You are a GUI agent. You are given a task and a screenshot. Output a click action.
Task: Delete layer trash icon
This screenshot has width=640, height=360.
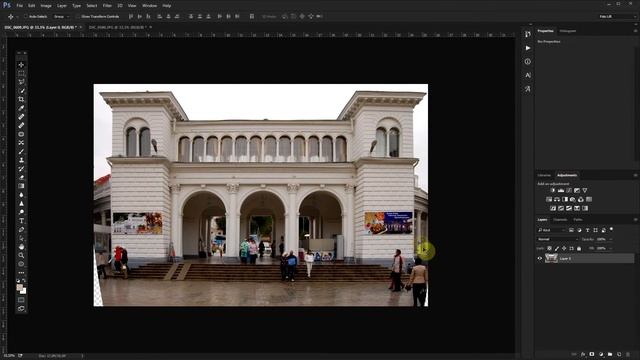[628, 354]
